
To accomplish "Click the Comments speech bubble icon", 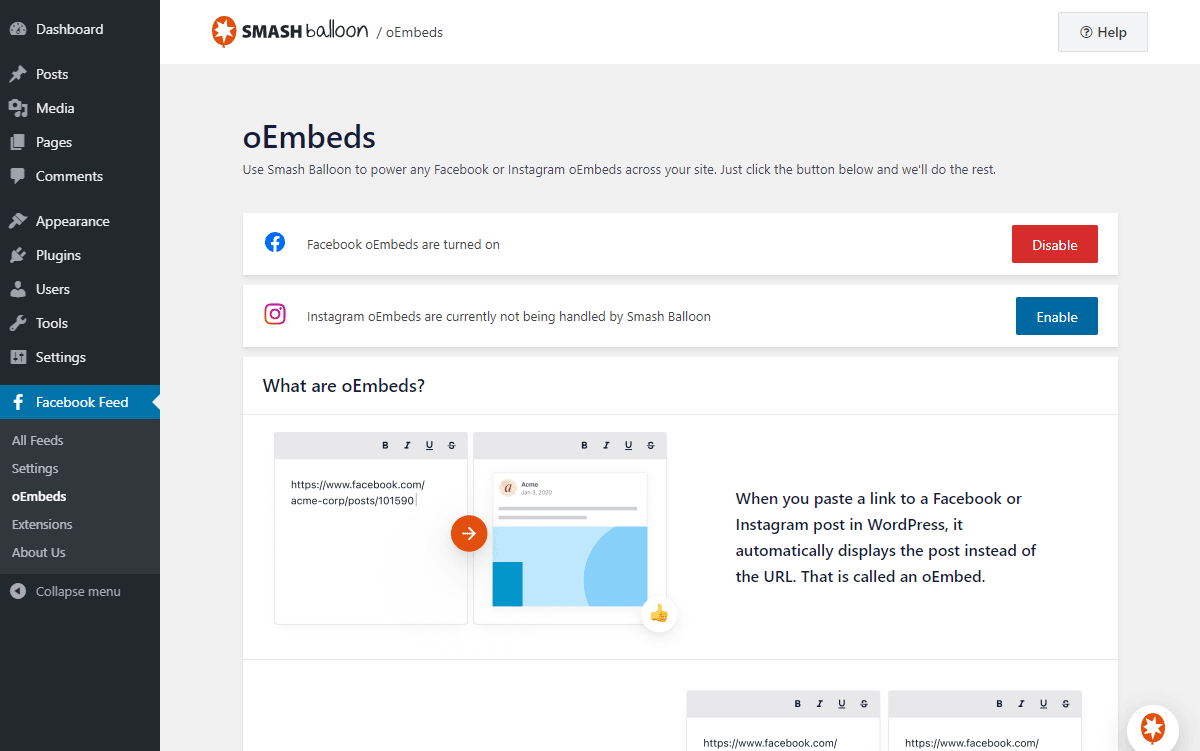I will tap(18, 176).
